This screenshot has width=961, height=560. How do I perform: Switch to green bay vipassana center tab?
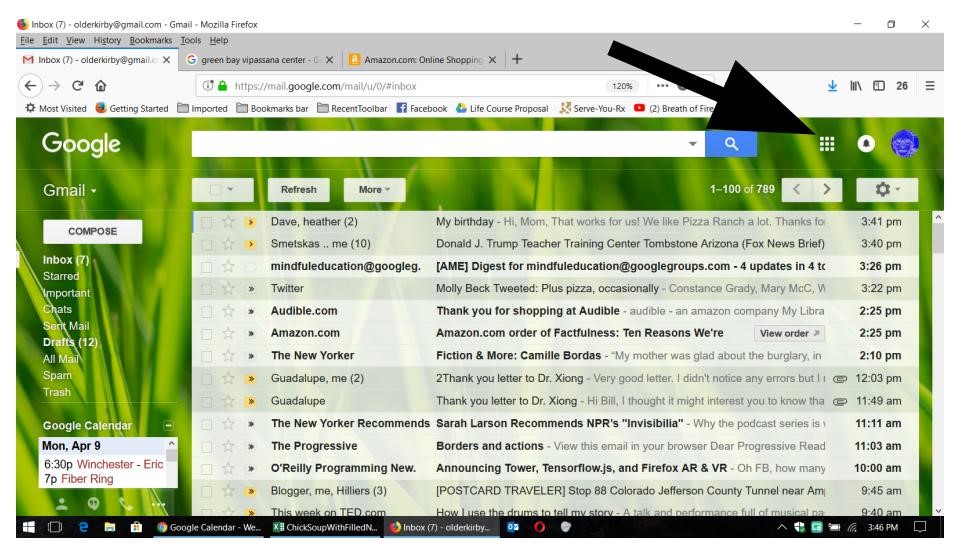click(x=259, y=59)
